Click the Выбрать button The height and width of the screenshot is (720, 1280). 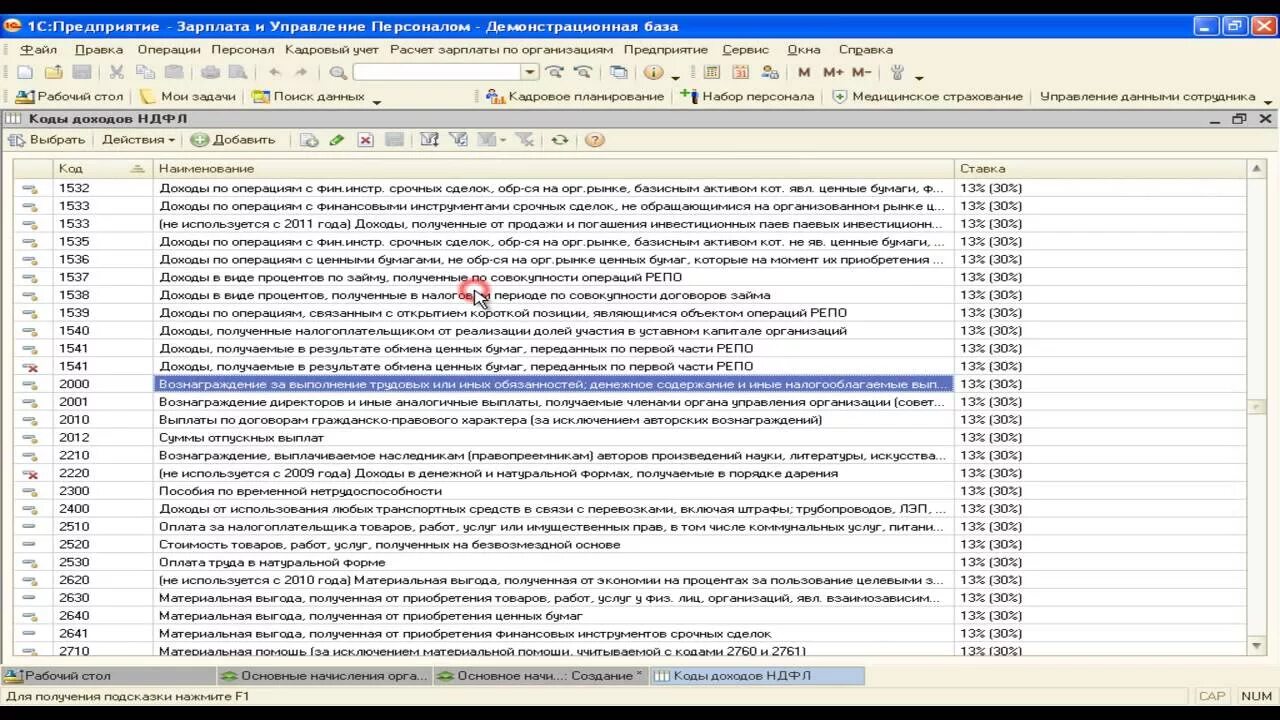tap(46, 140)
